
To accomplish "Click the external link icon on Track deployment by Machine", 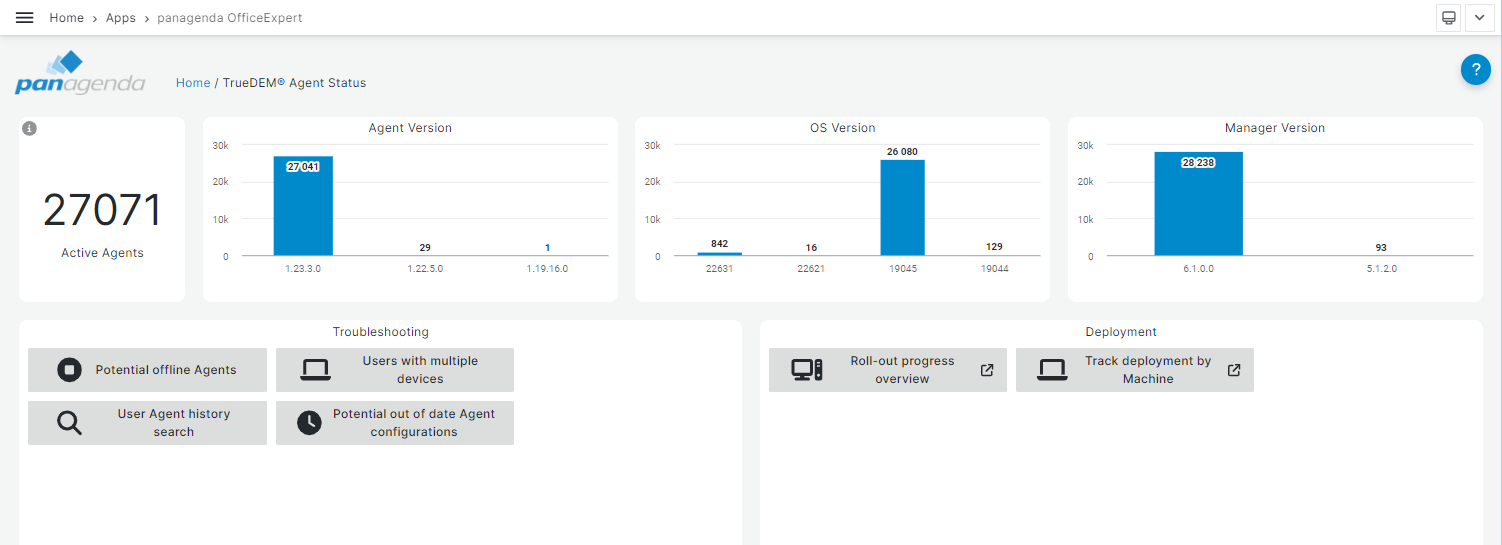I will (x=1234, y=370).
